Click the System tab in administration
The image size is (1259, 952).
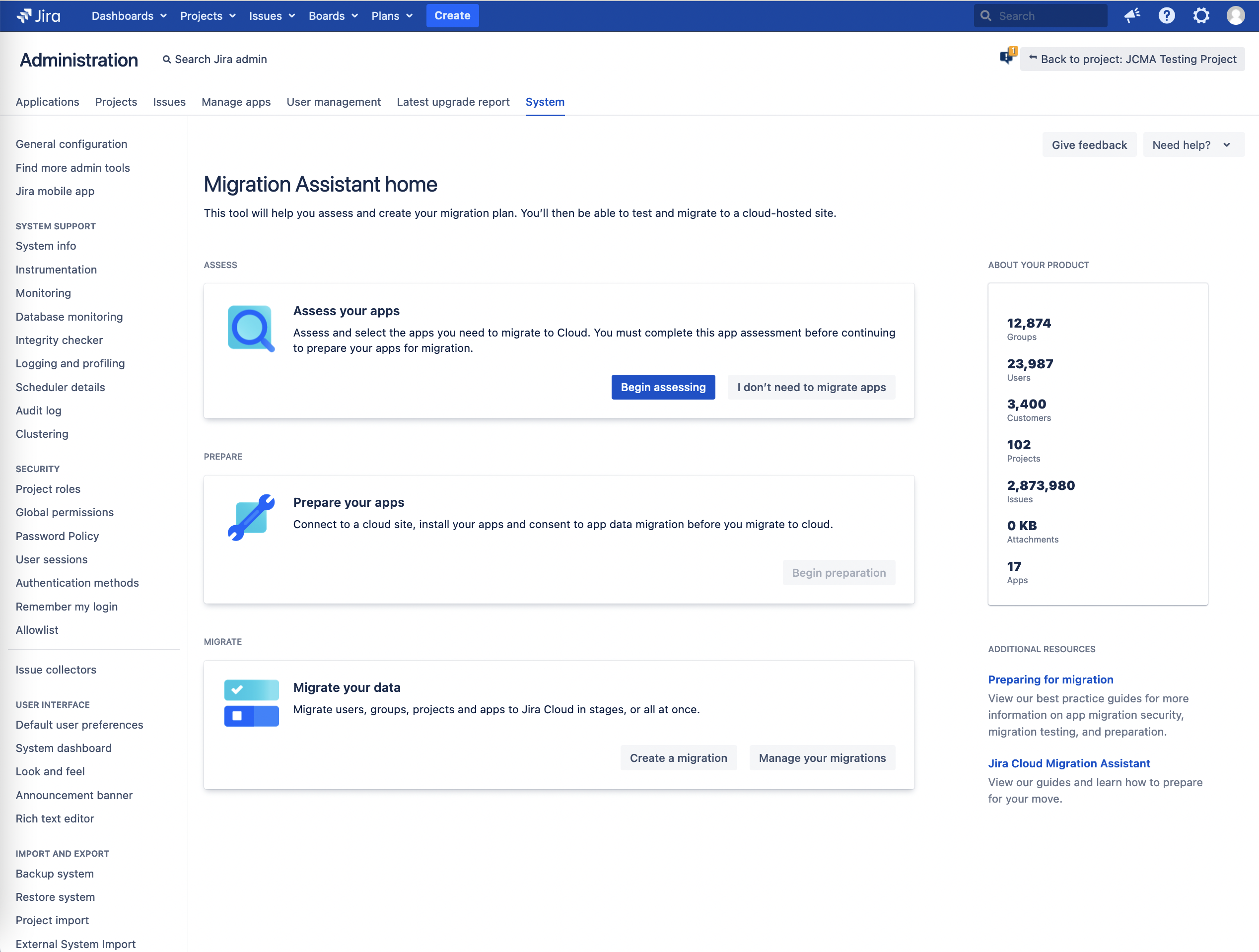tap(545, 101)
